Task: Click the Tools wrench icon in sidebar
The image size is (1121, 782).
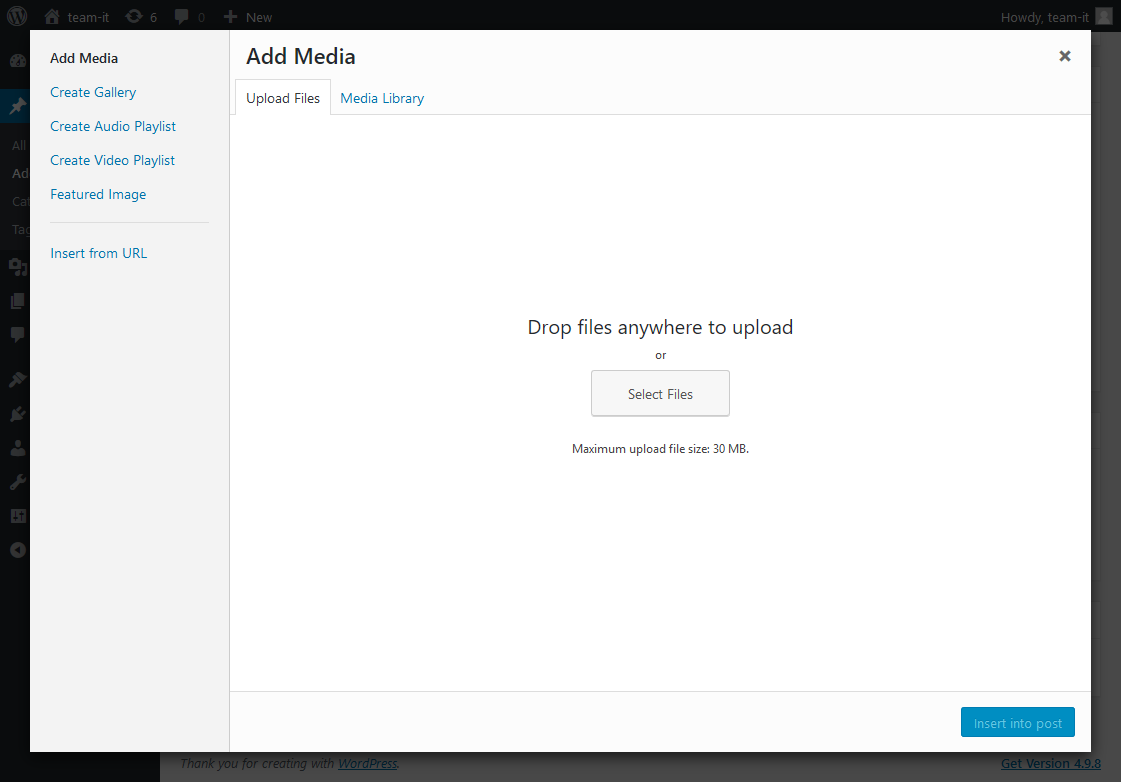Action: coord(17,482)
